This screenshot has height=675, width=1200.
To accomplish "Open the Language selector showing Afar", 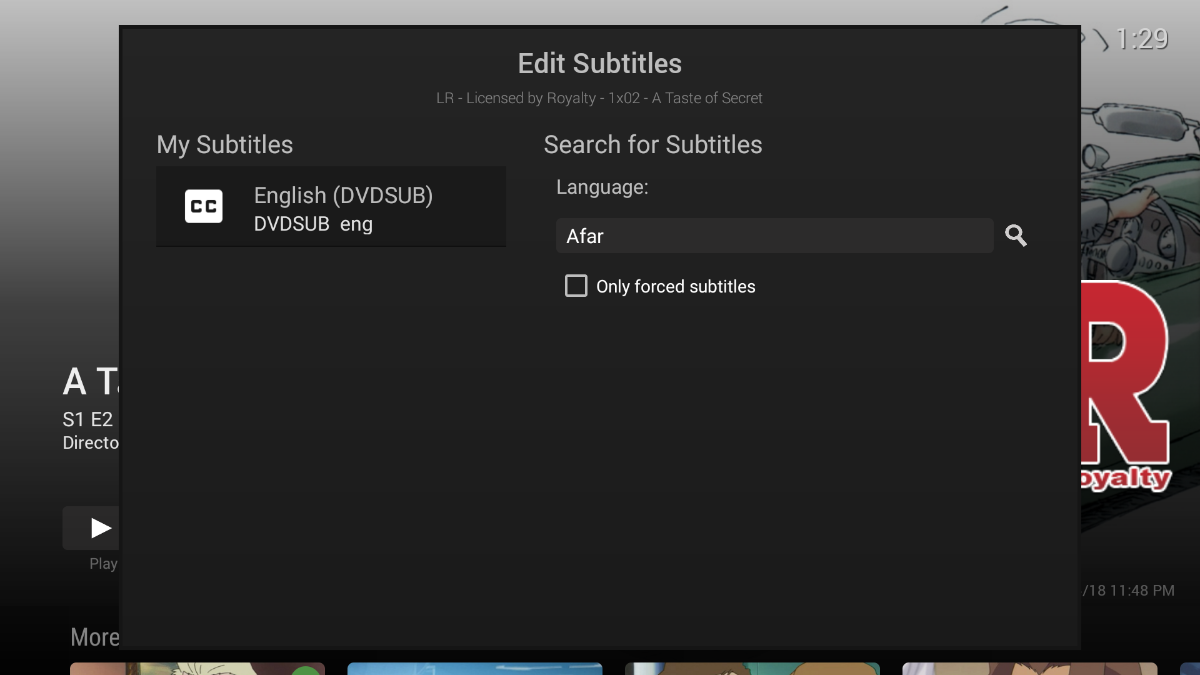I will point(774,236).
